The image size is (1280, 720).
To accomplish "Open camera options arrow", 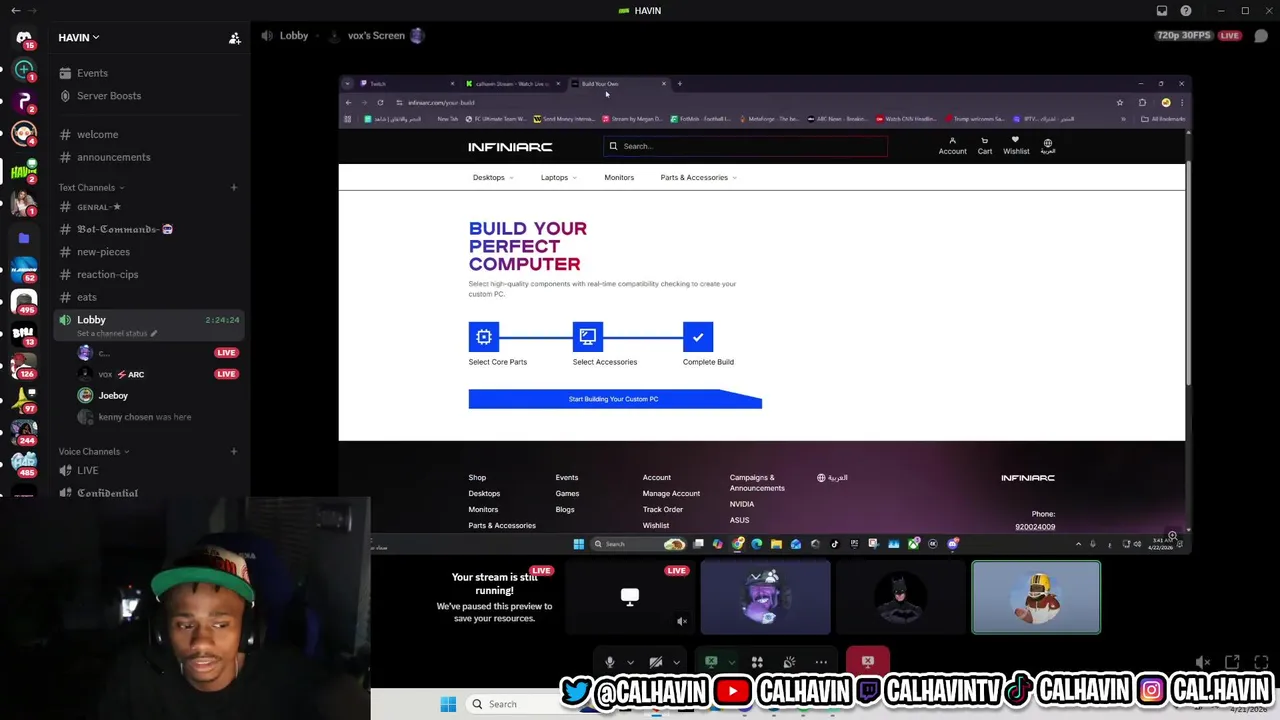I will 677,662.
